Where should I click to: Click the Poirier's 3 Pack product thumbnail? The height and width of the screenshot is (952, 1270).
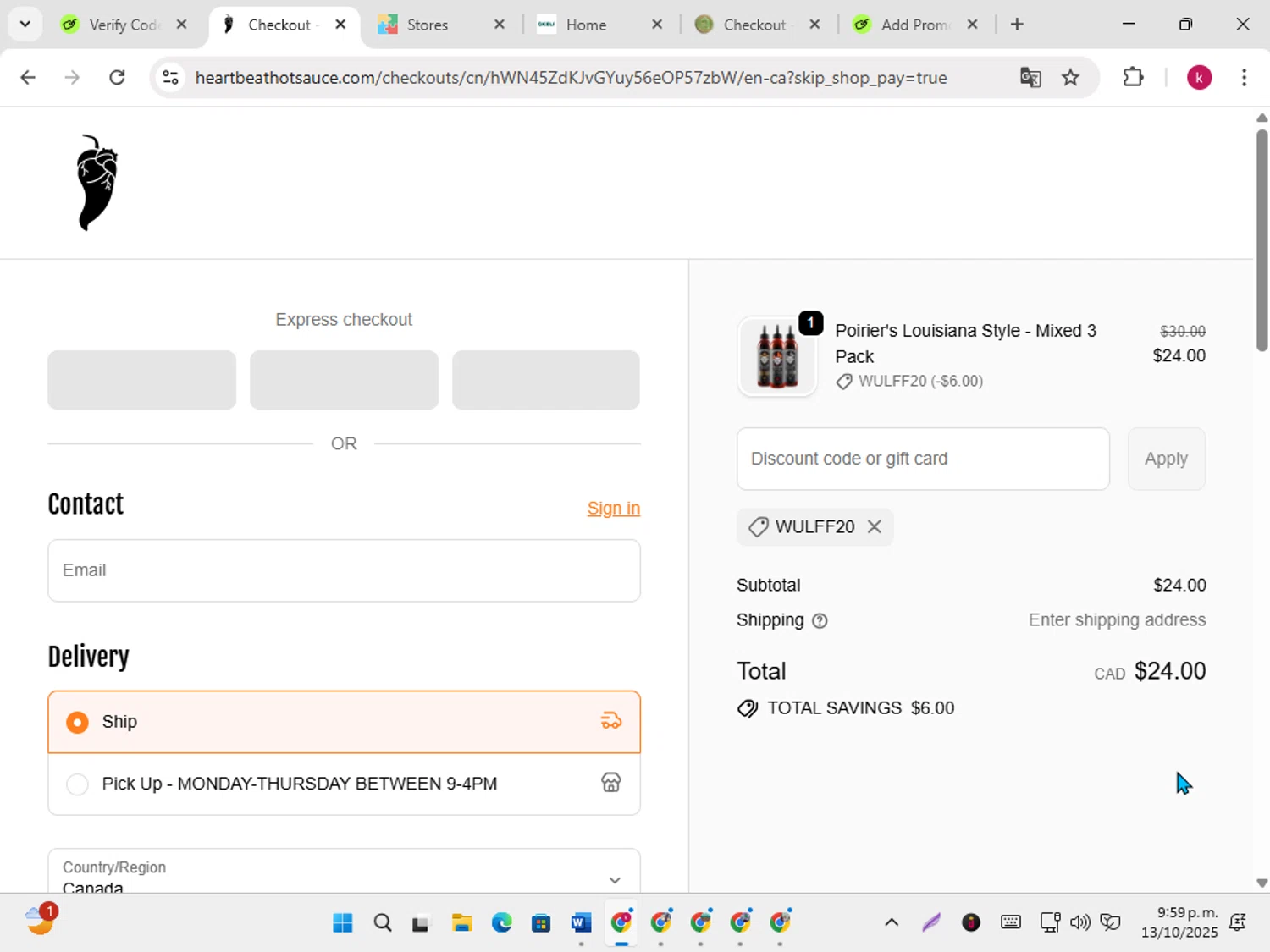tap(777, 356)
